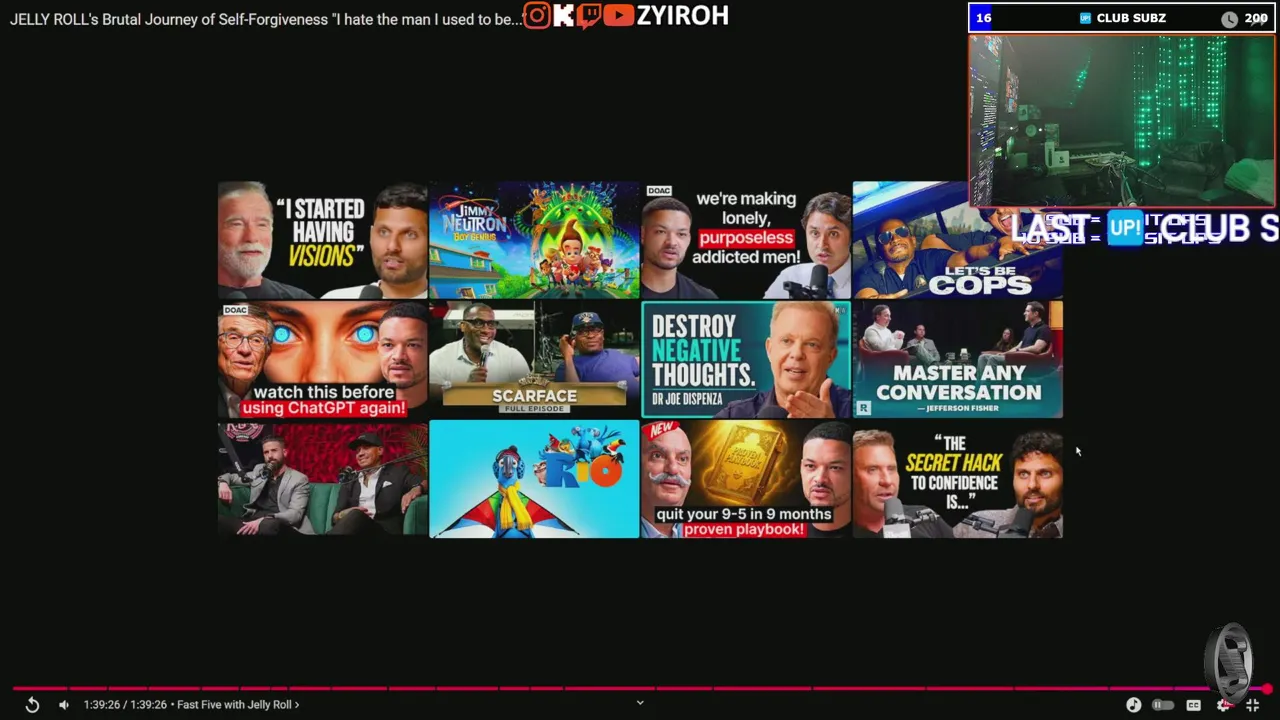Click the 1:39:26 / 1:39:26 time display

(x=125, y=705)
